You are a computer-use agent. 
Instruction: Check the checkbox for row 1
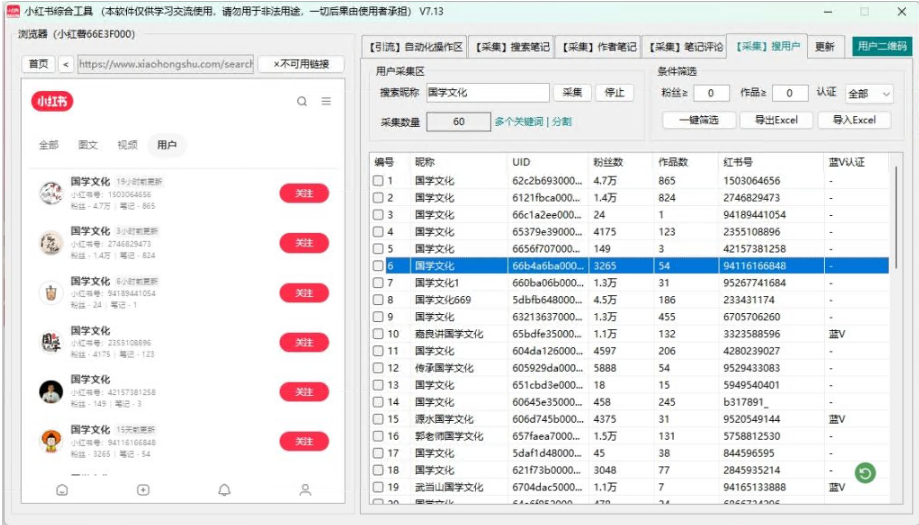[378, 181]
